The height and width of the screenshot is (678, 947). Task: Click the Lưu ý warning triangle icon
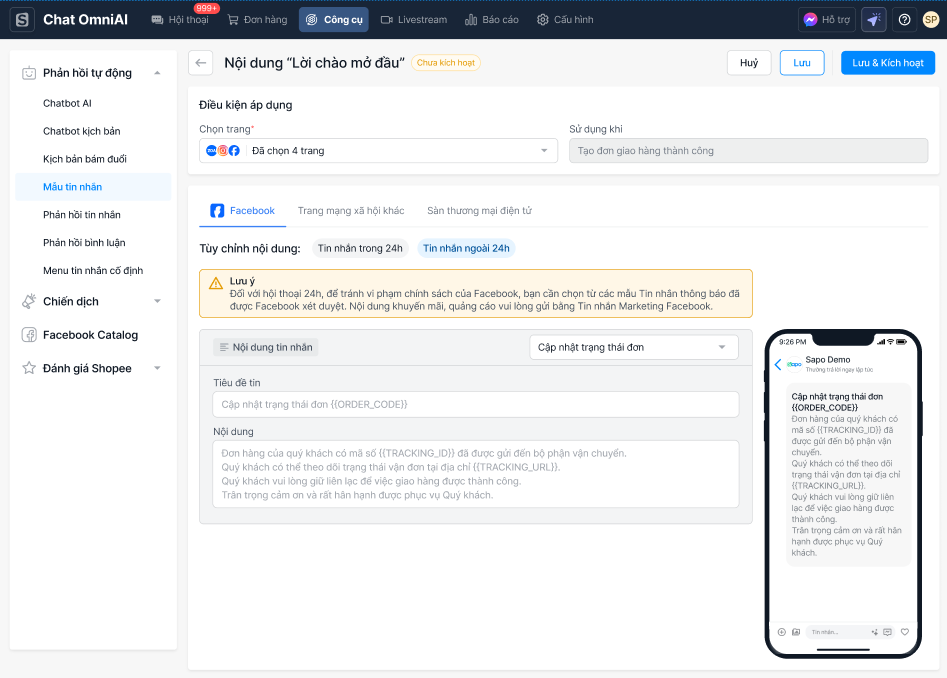216,283
